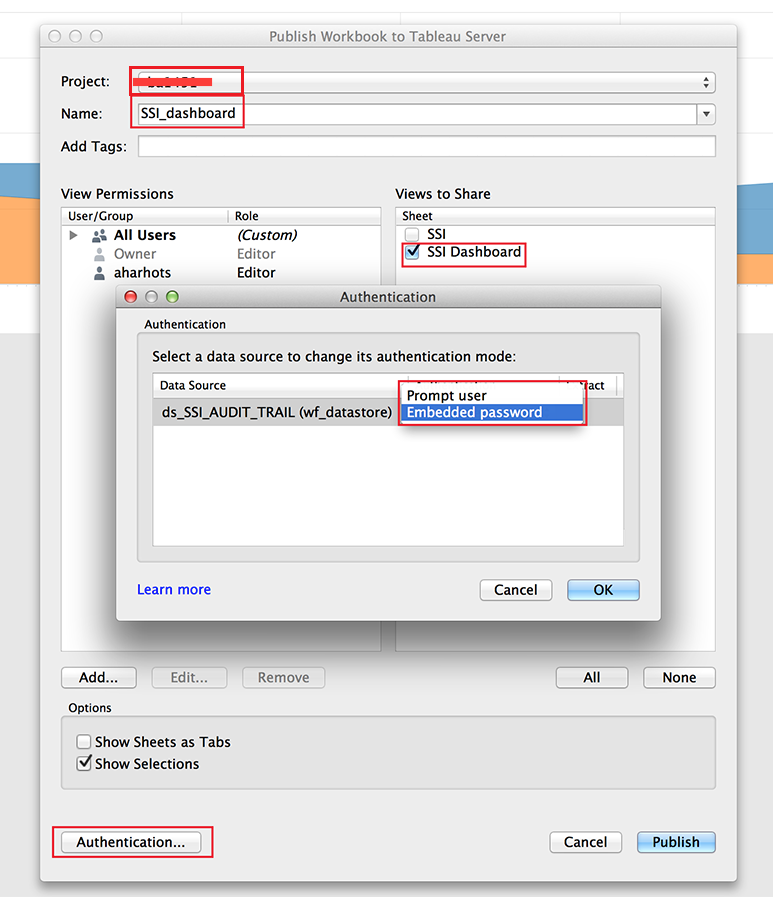773x897 pixels.
Task: Open Authentication... settings button
Action: (x=131, y=842)
